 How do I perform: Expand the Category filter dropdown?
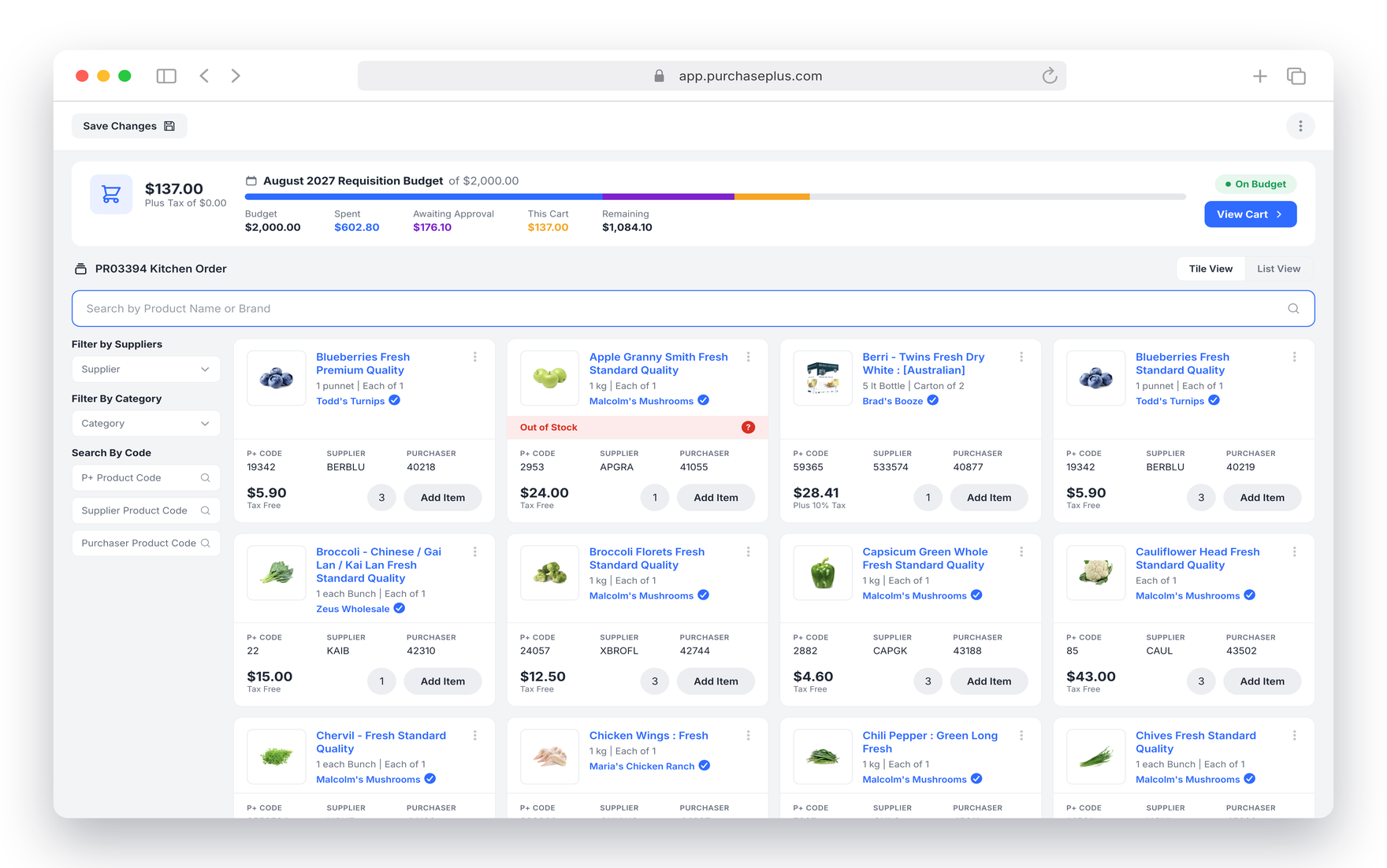coord(146,423)
